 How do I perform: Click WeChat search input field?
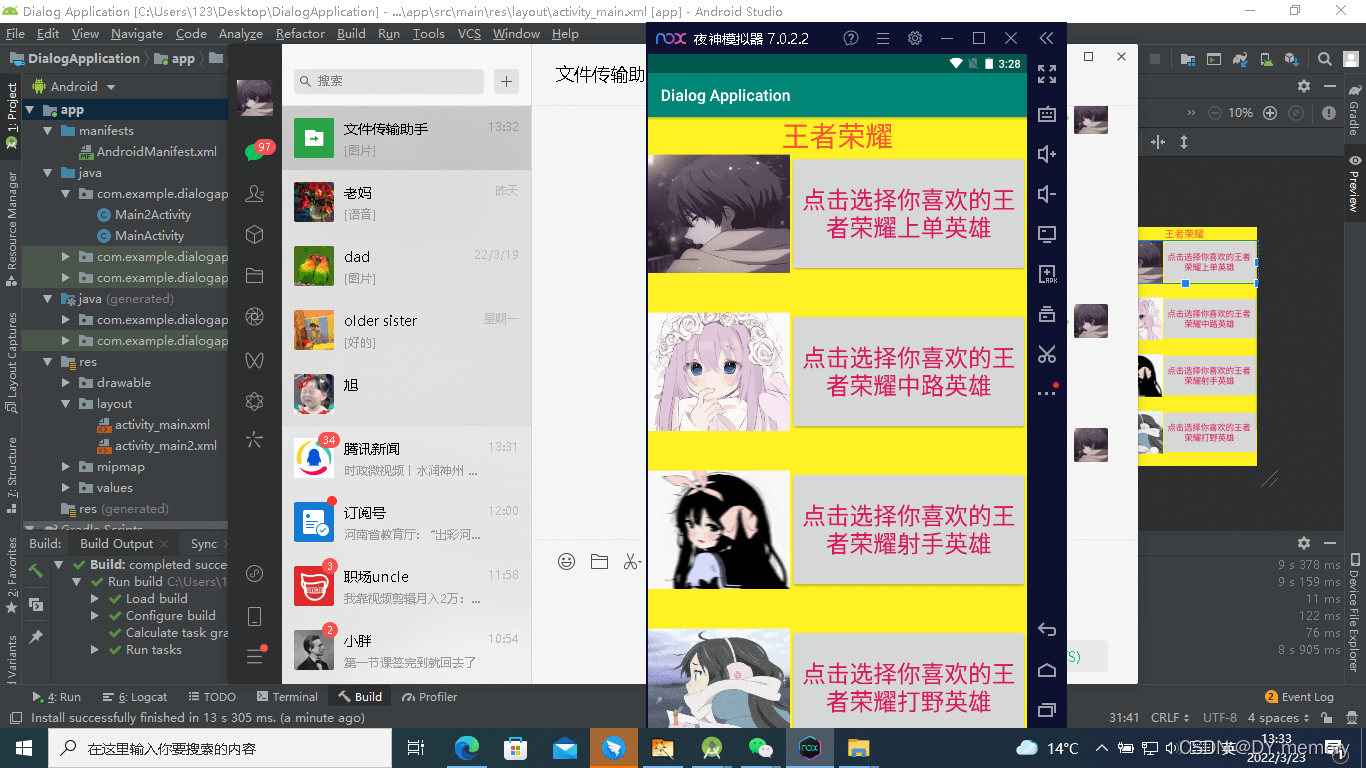point(389,81)
